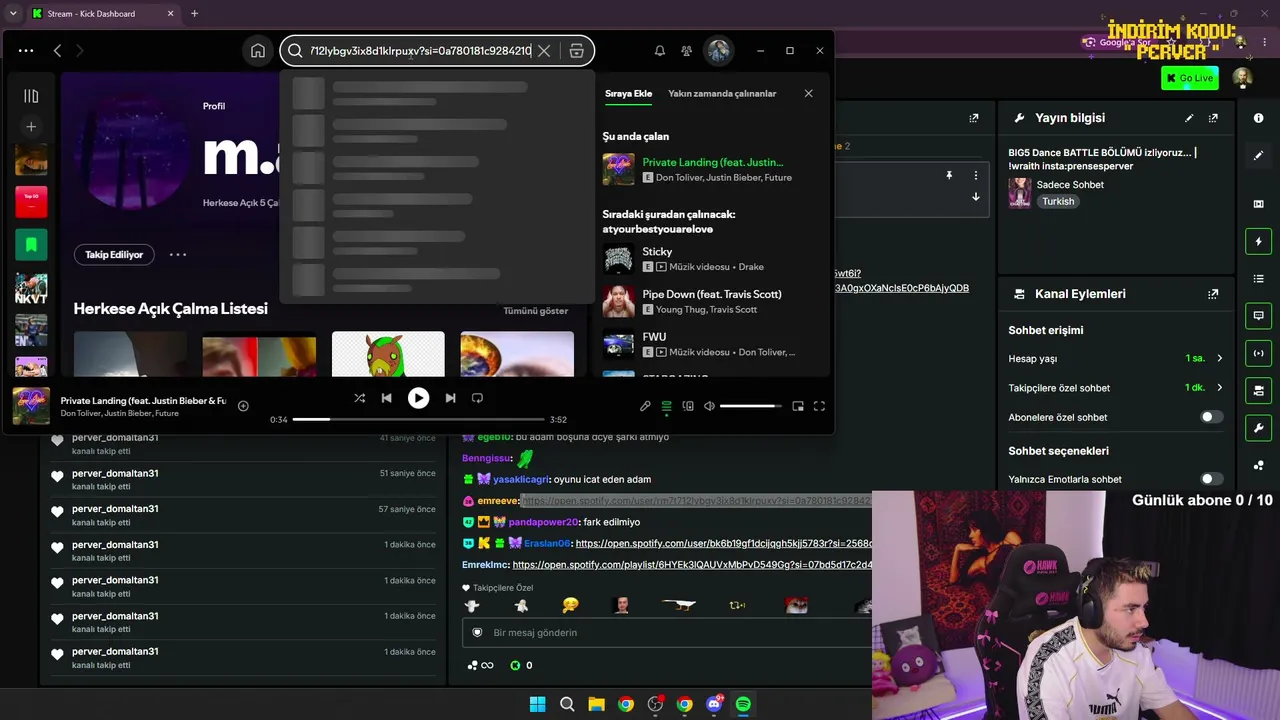Expand pinned message with down arrow
The image size is (1280, 720).
(976, 197)
